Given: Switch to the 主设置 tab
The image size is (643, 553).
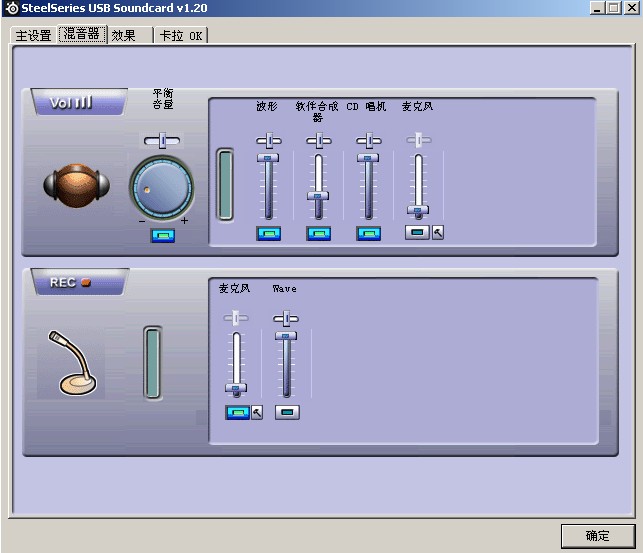Looking at the screenshot, I should click(33, 35).
